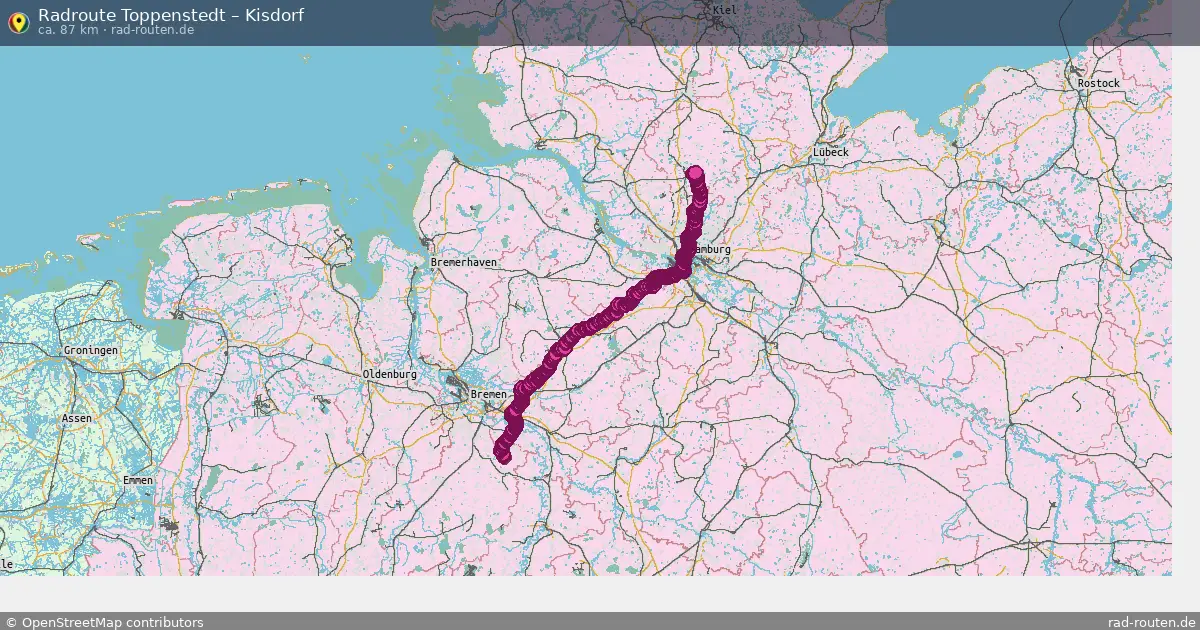Click the Rostock city label
Image resolution: width=1200 pixels, height=630 pixels.
[x=1099, y=83]
